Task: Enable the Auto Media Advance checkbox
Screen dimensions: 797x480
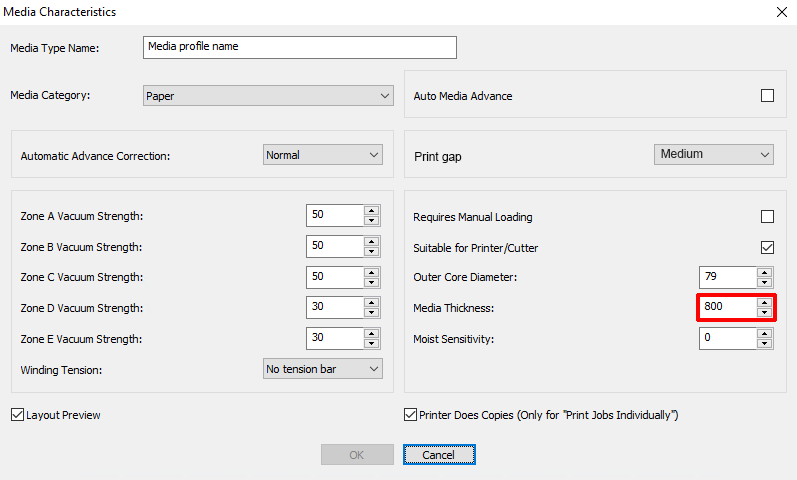Action: (x=768, y=96)
